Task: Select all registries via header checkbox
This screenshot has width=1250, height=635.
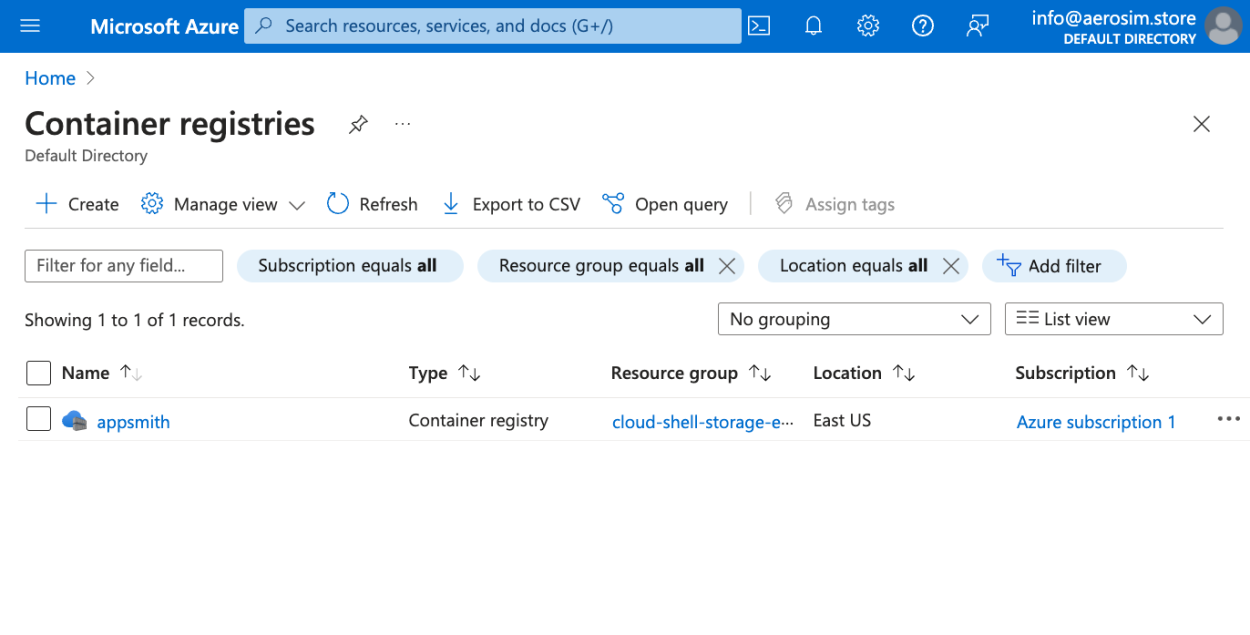Action: click(38, 372)
